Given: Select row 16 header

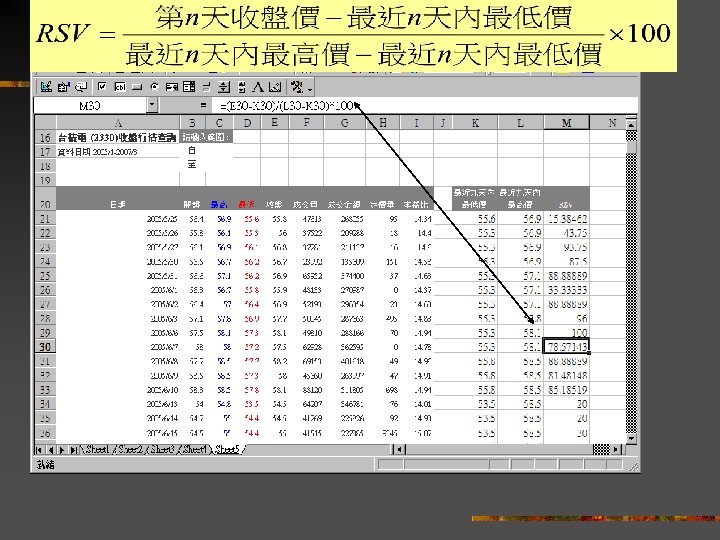Looking at the screenshot, I should coord(45,137).
